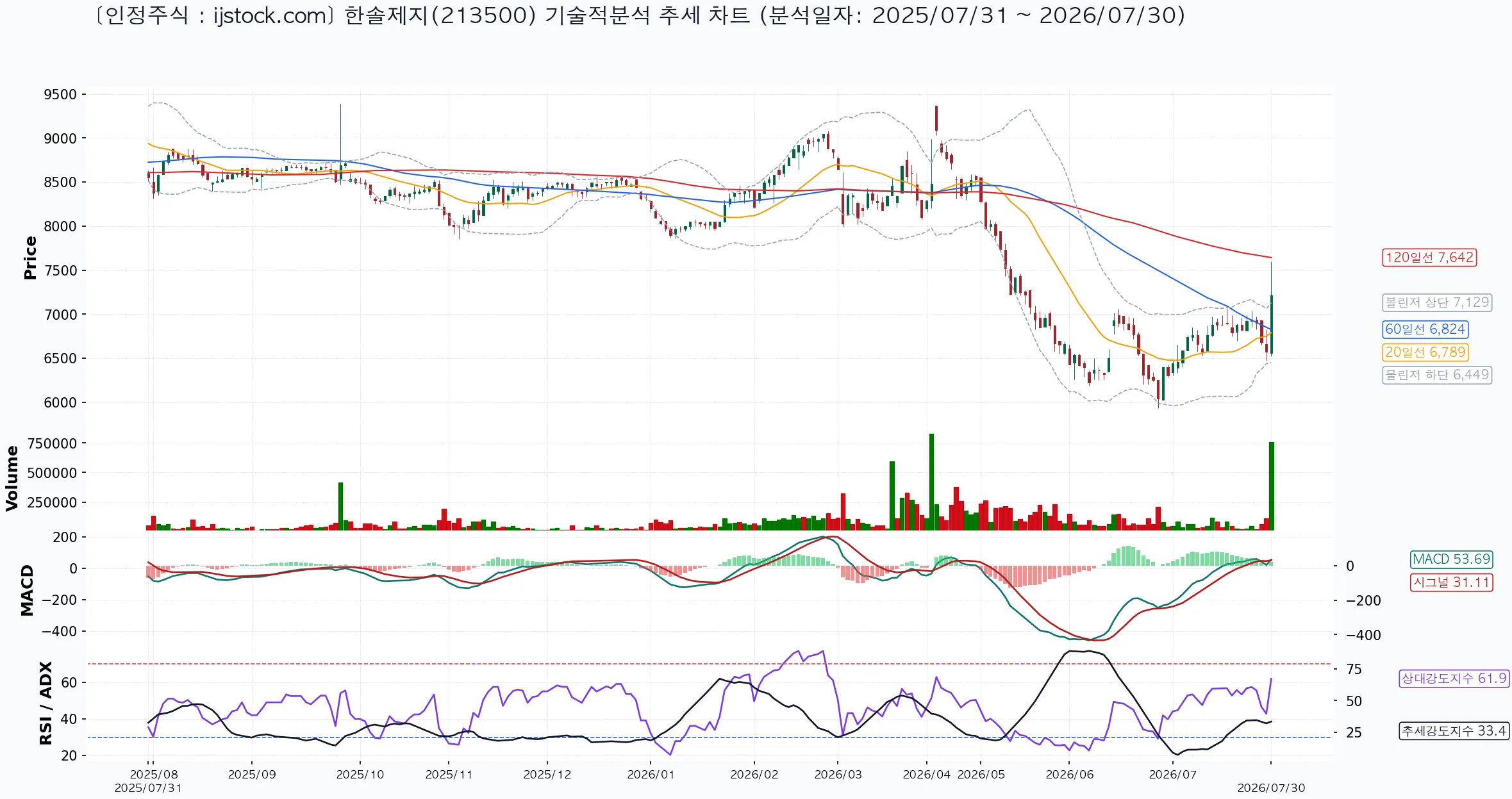Image resolution: width=1512 pixels, height=799 pixels.
Task: Click the green volume spike before 2025/10
Action: pyautogui.click(x=341, y=506)
